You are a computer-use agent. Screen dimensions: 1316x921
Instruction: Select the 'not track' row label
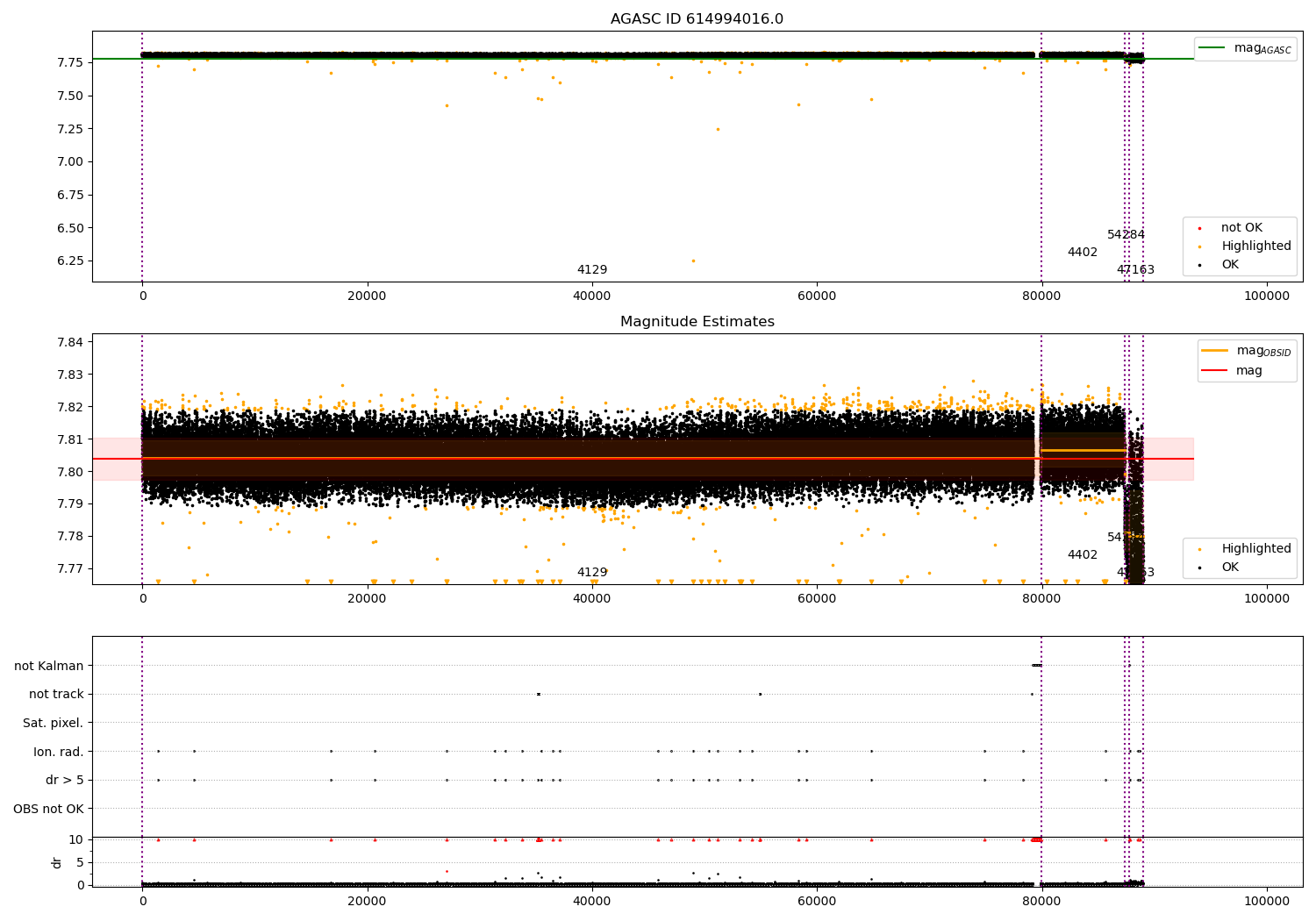click(x=56, y=694)
